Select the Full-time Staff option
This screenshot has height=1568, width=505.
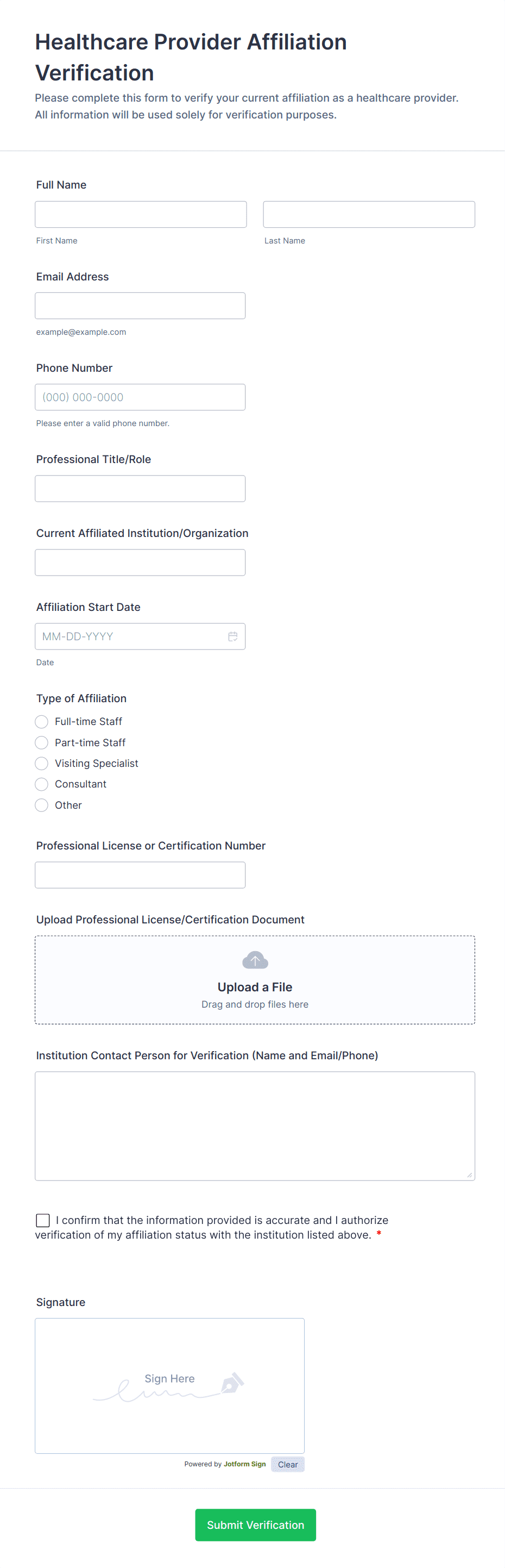tap(41, 721)
